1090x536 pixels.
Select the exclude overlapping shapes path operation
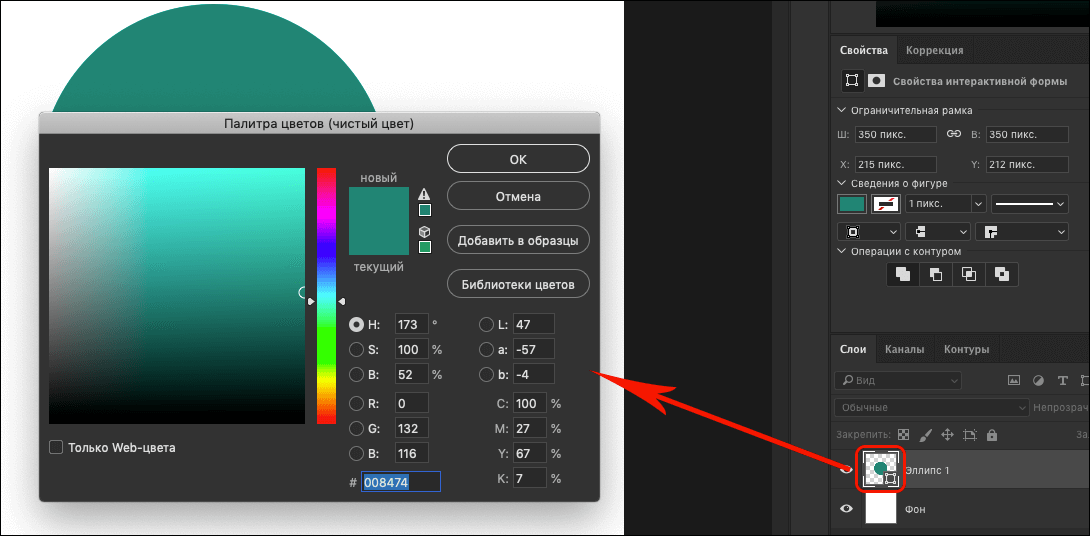tap(1002, 274)
